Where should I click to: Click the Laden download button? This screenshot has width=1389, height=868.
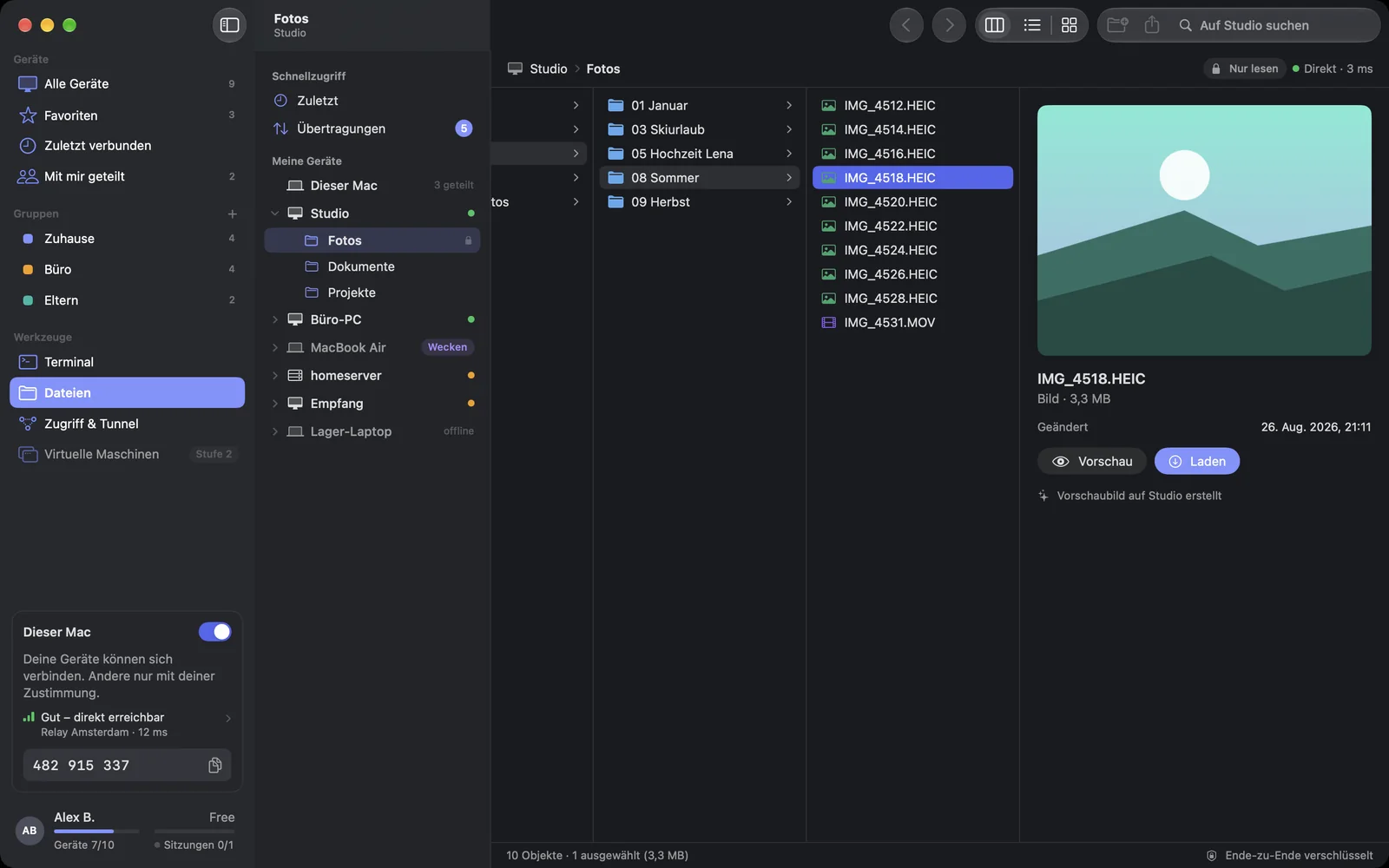pyautogui.click(x=1196, y=461)
